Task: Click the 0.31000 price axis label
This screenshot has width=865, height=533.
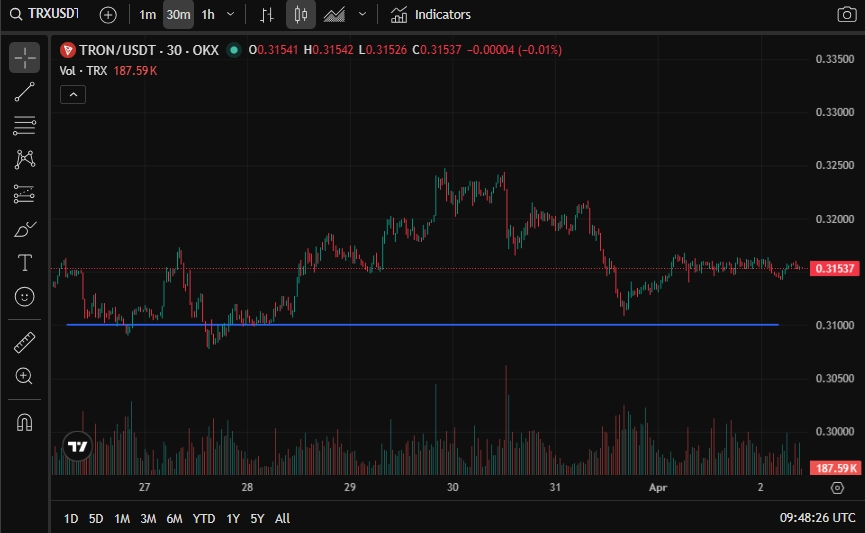Action: click(835, 326)
